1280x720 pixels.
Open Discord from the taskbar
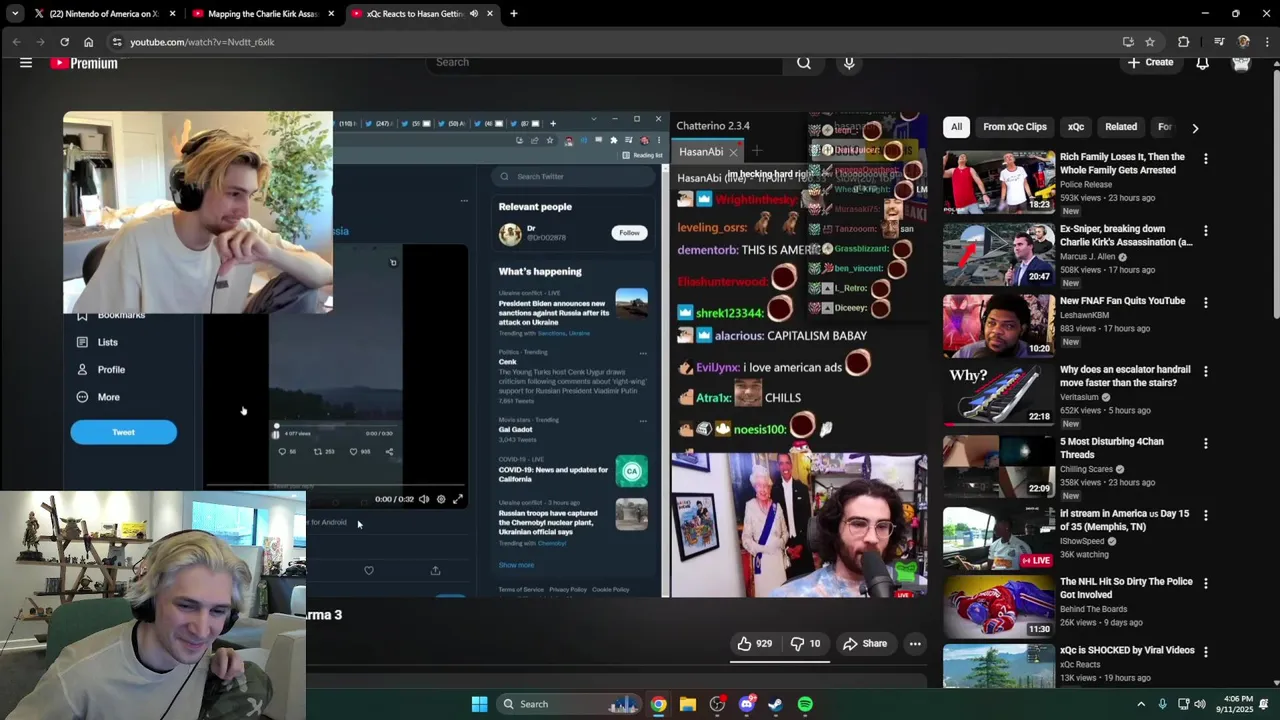pos(746,704)
